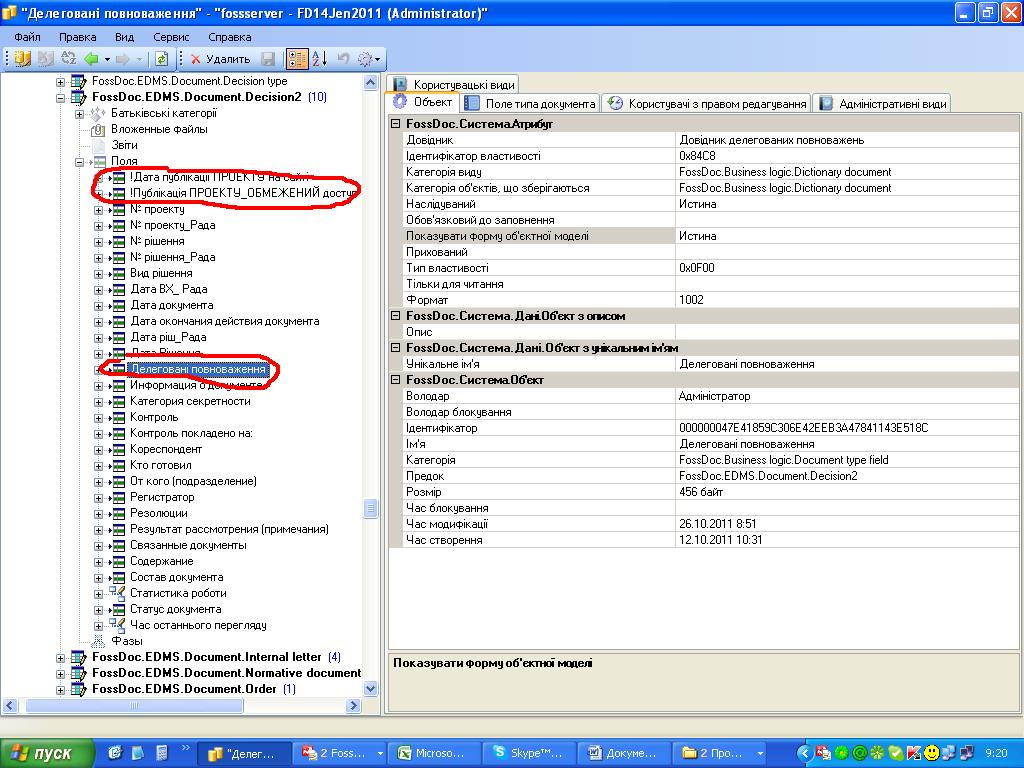Open the Файл menu

point(27,37)
